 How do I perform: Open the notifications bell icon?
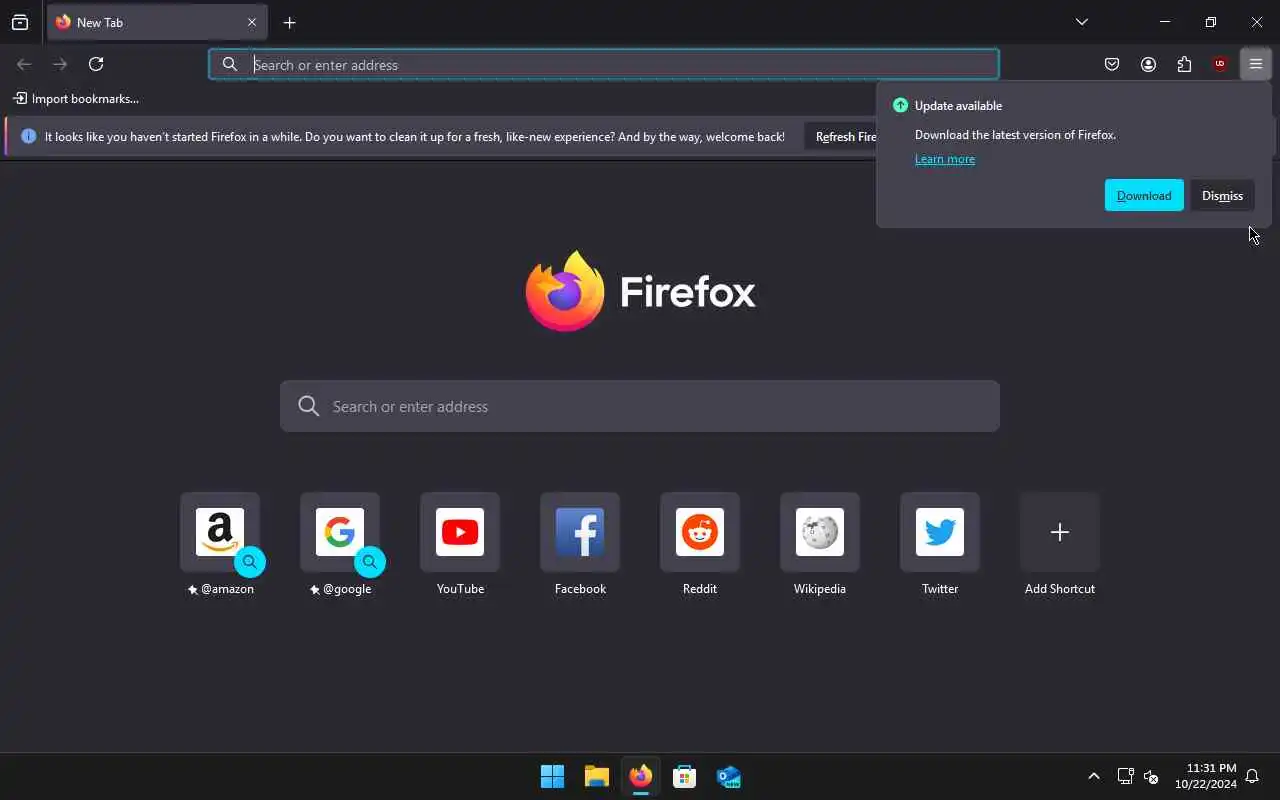[1252, 776]
